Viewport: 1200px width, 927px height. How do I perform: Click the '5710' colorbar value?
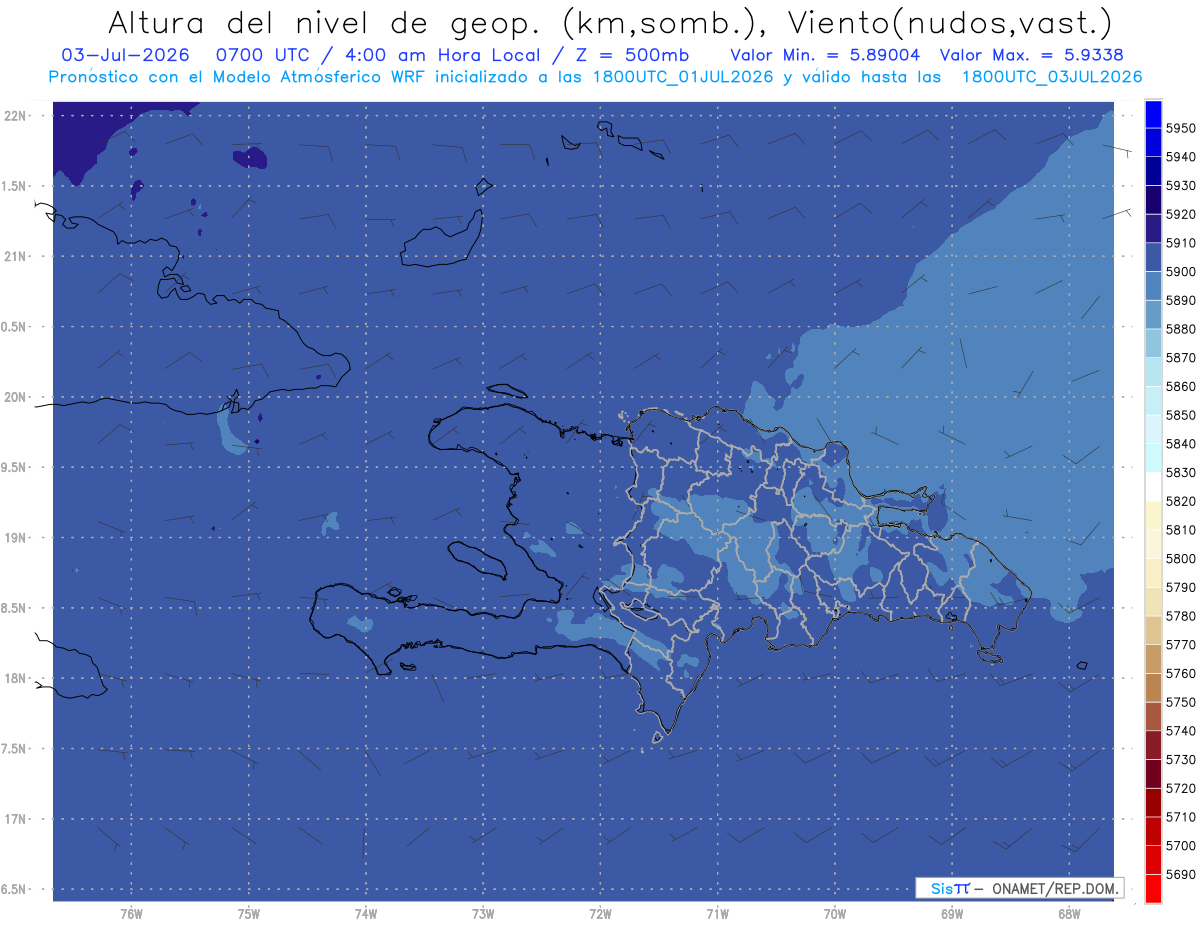tap(1180, 816)
